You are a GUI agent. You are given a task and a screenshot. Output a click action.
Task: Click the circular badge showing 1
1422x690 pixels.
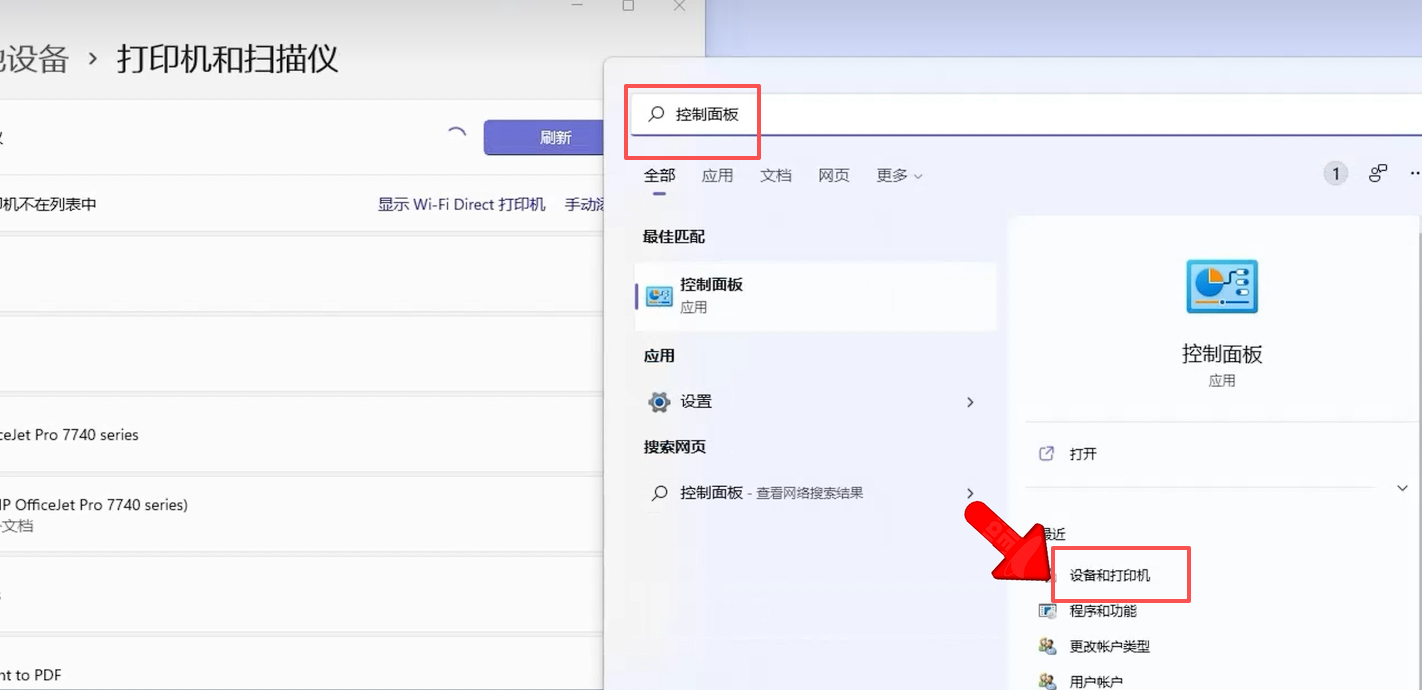click(x=1335, y=174)
